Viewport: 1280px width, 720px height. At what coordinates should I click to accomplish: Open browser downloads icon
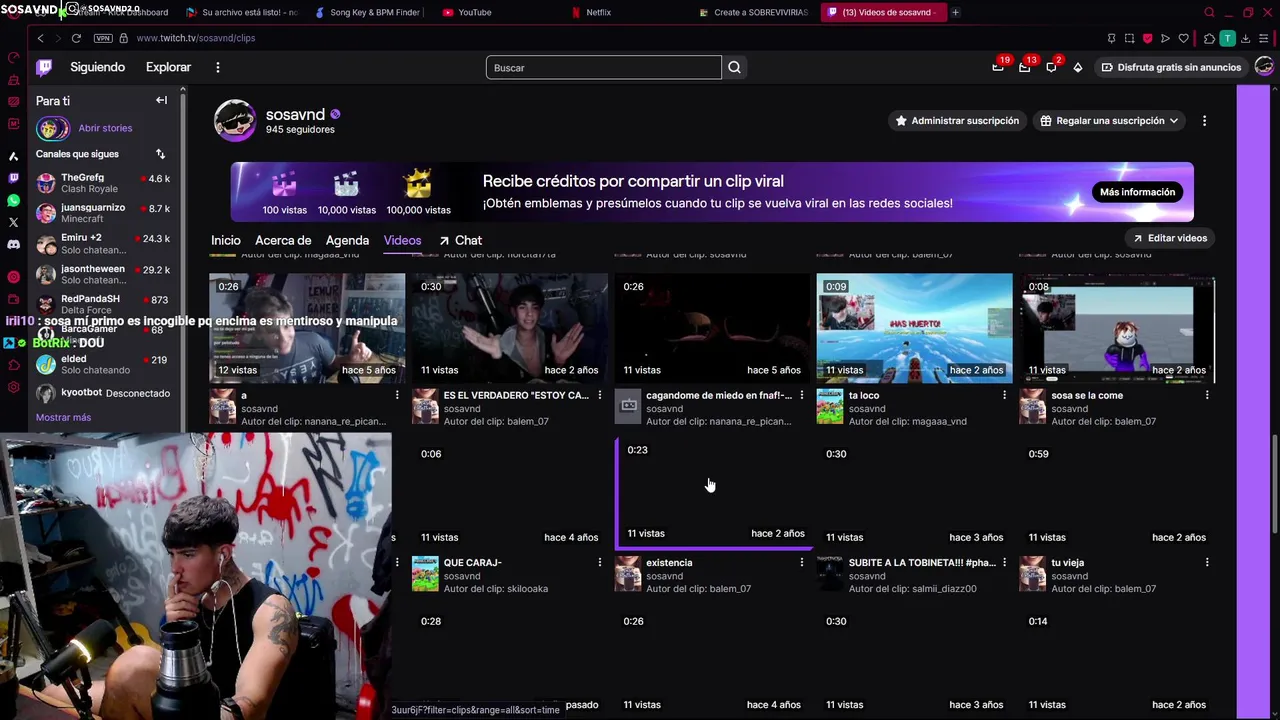1245,38
